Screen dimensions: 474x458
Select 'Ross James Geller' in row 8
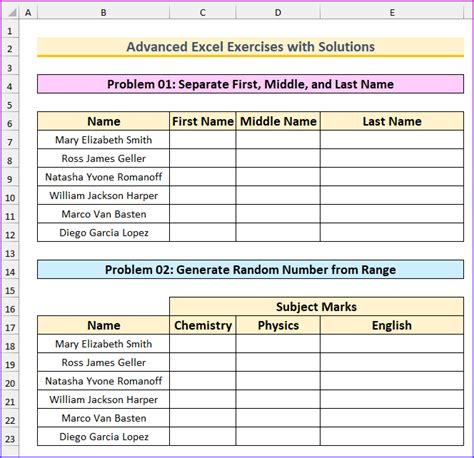pyautogui.click(x=103, y=158)
